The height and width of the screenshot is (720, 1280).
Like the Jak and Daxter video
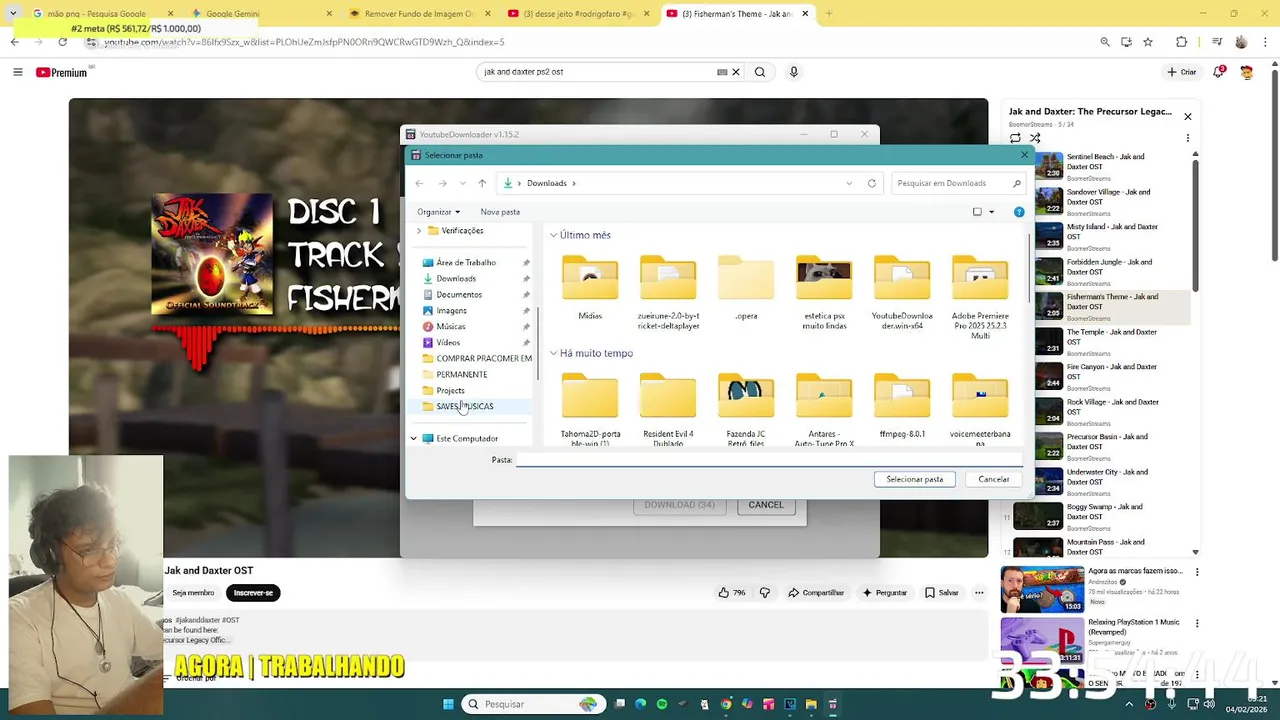click(x=732, y=593)
